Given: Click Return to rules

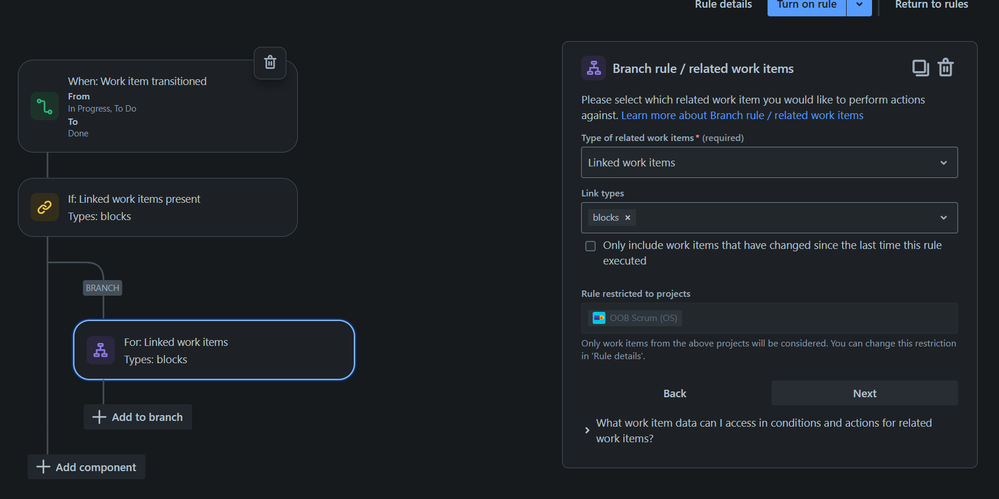Looking at the screenshot, I should pos(931,5).
